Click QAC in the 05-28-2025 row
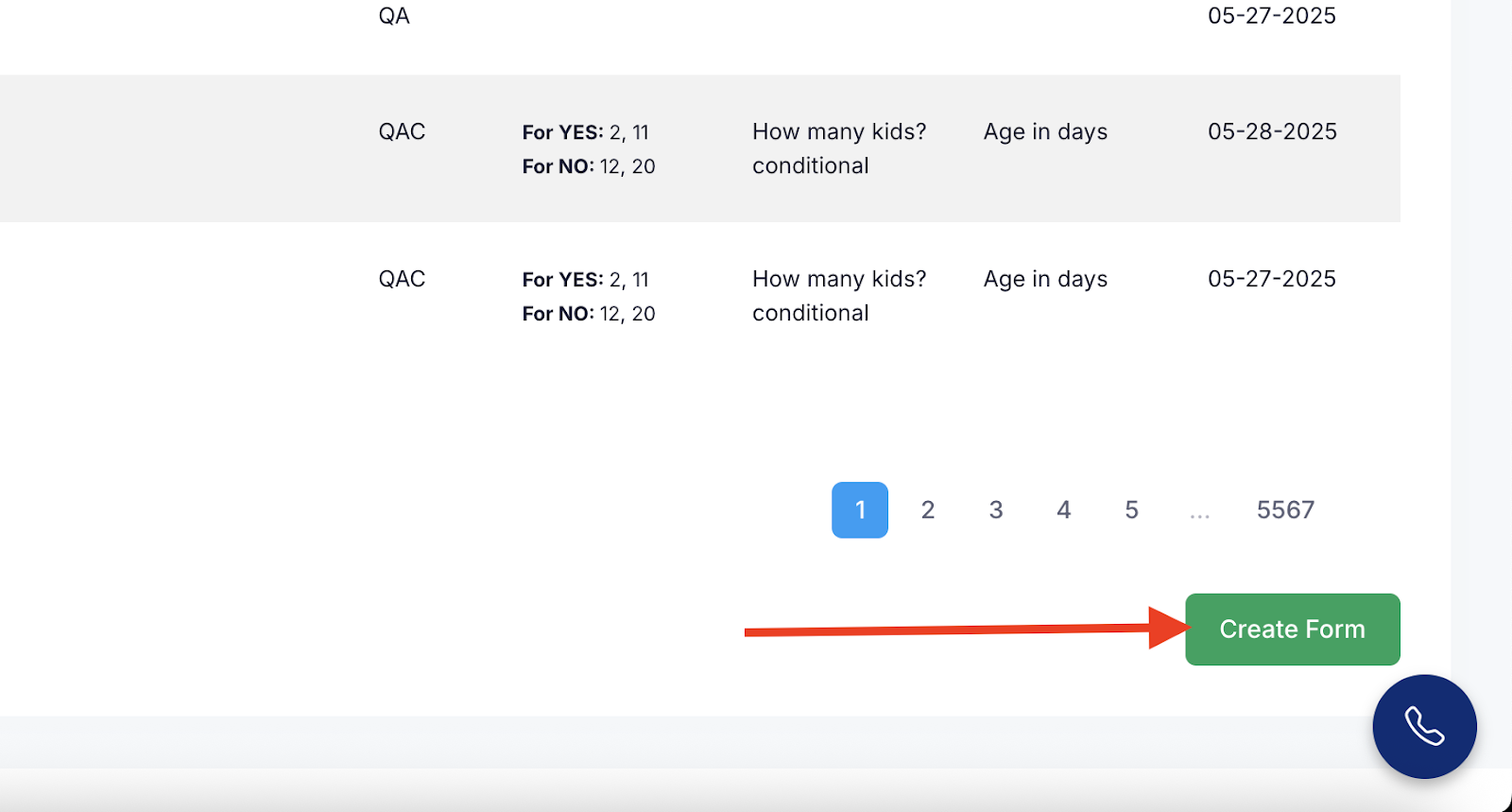 click(x=402, y=131)
